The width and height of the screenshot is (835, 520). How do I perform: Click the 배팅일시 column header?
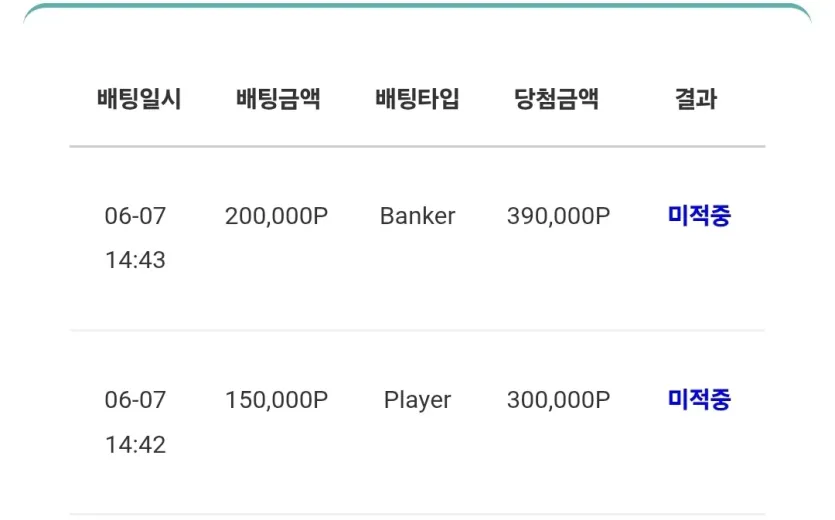pos(139,99)
